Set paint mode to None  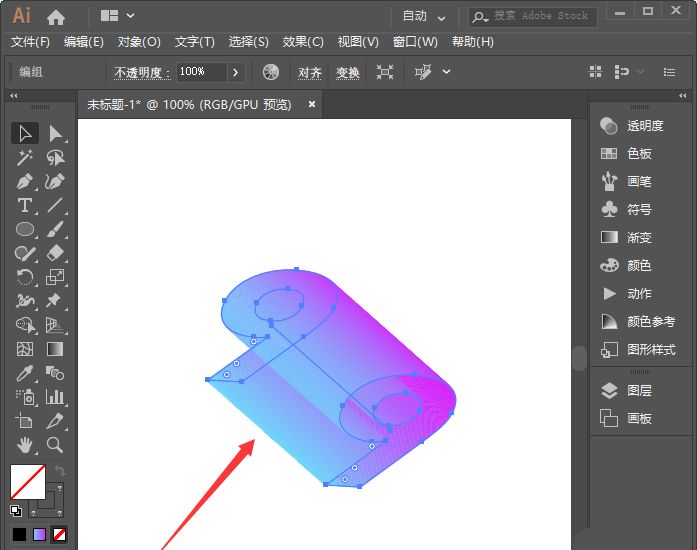tap(60, 535)
